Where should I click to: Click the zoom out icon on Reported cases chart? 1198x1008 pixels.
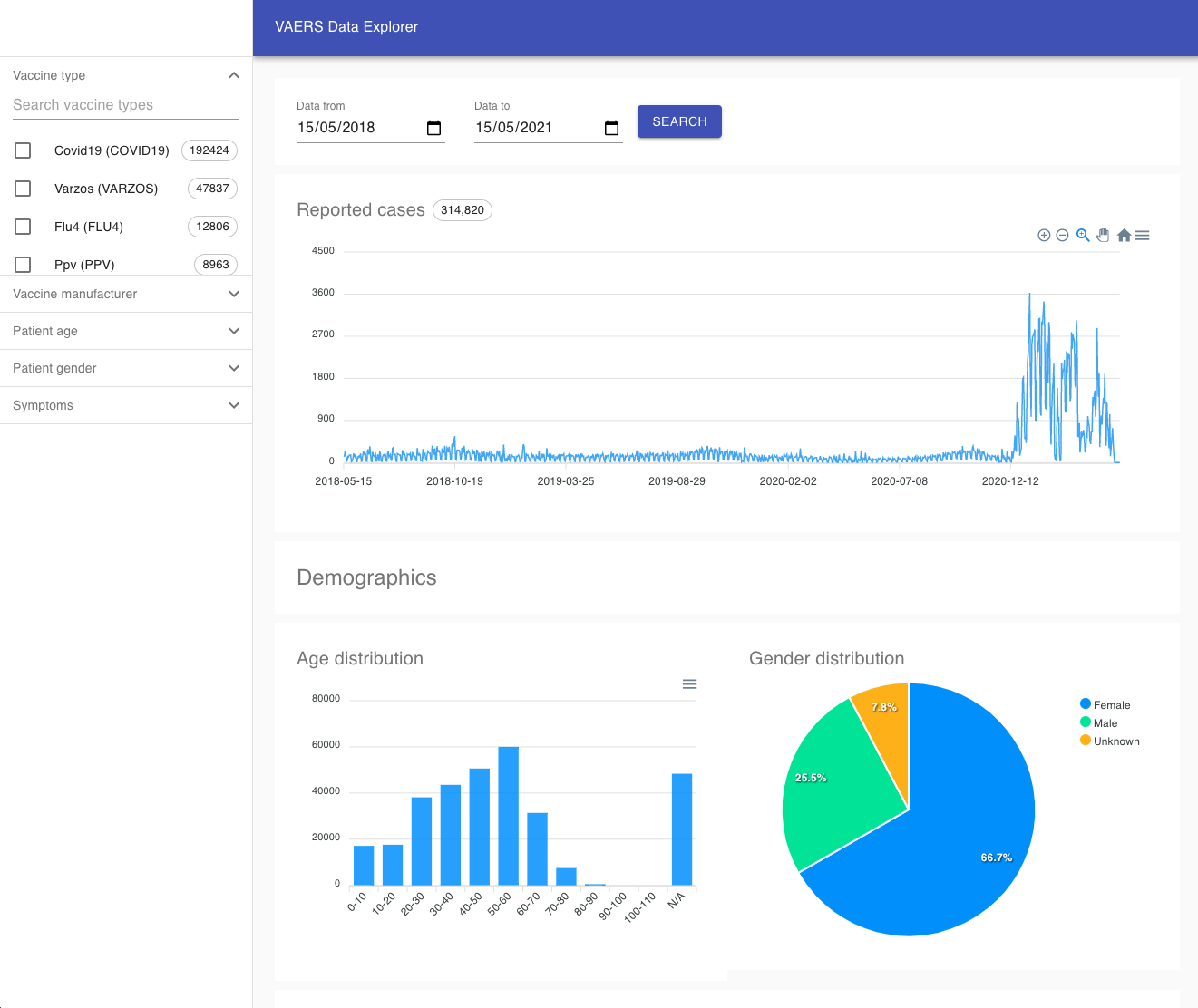click(1062, 236)
